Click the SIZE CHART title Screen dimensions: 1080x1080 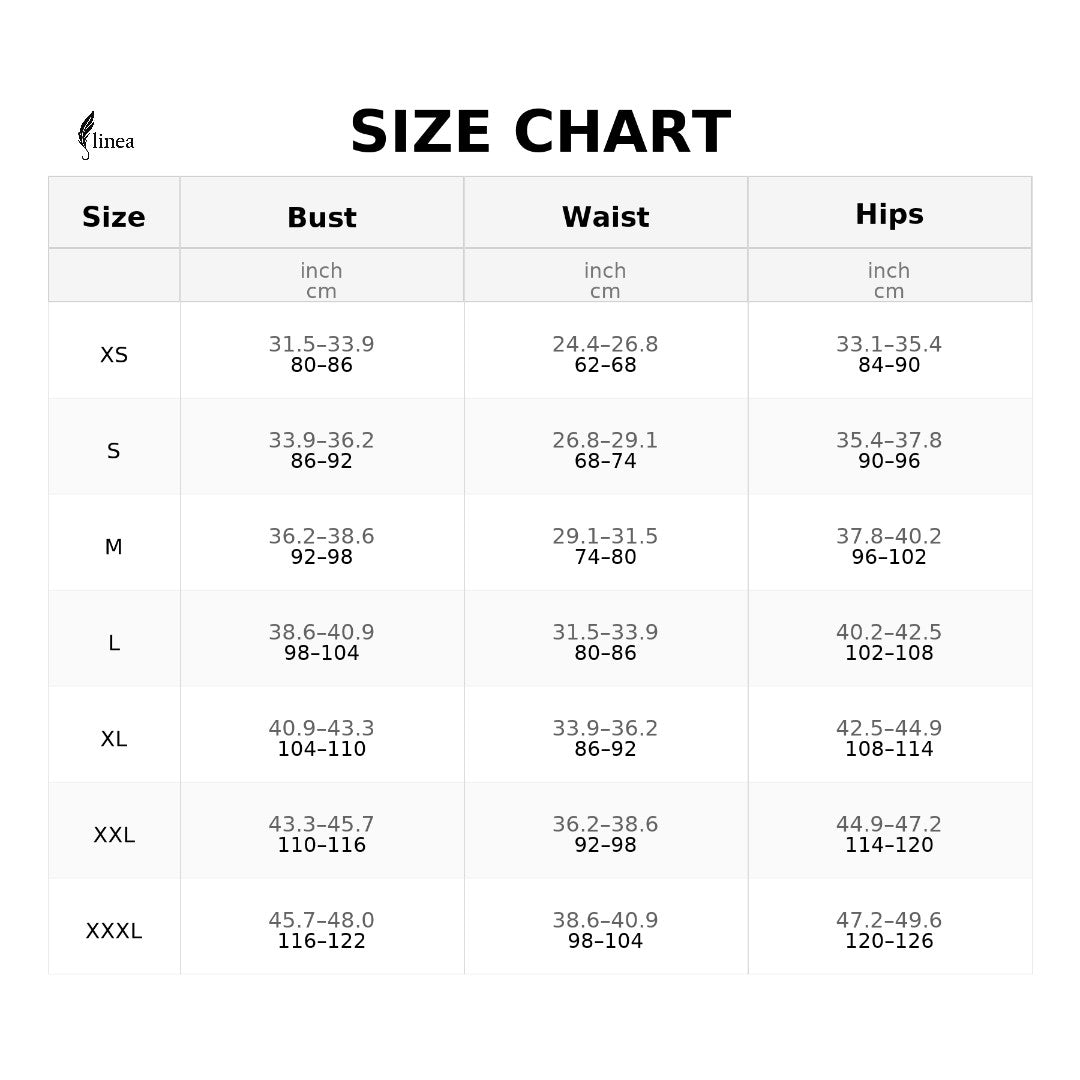click(x=540, y=133)
